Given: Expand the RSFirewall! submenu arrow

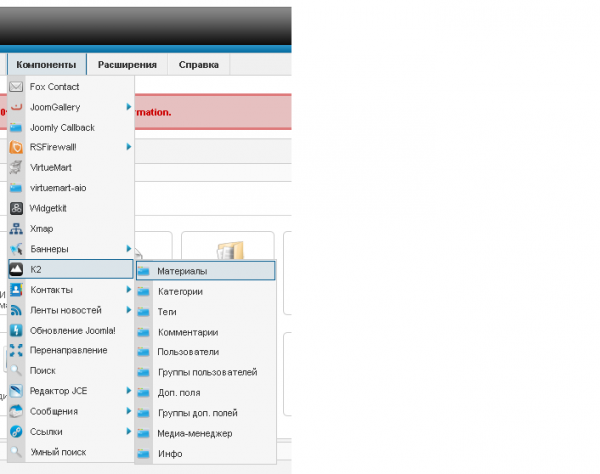Looking at the screenshot, I should pyautogui.click(x=129, y=147).
